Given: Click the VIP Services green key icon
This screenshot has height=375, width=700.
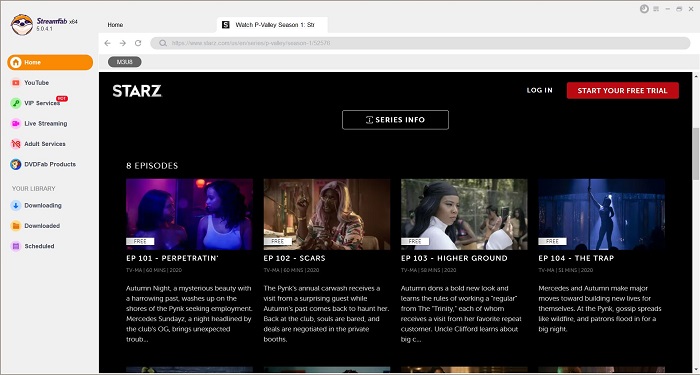Looking at the screenshot, I should point(16,103).
